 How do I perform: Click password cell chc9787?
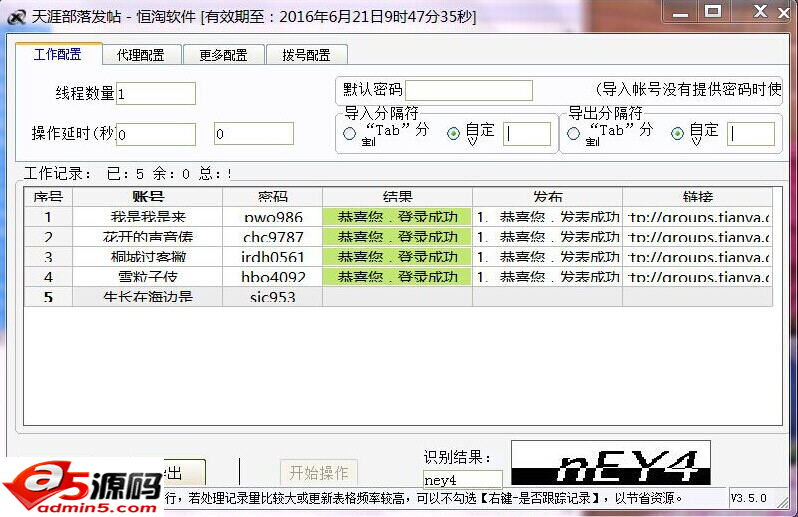click(x=272, y=237)
